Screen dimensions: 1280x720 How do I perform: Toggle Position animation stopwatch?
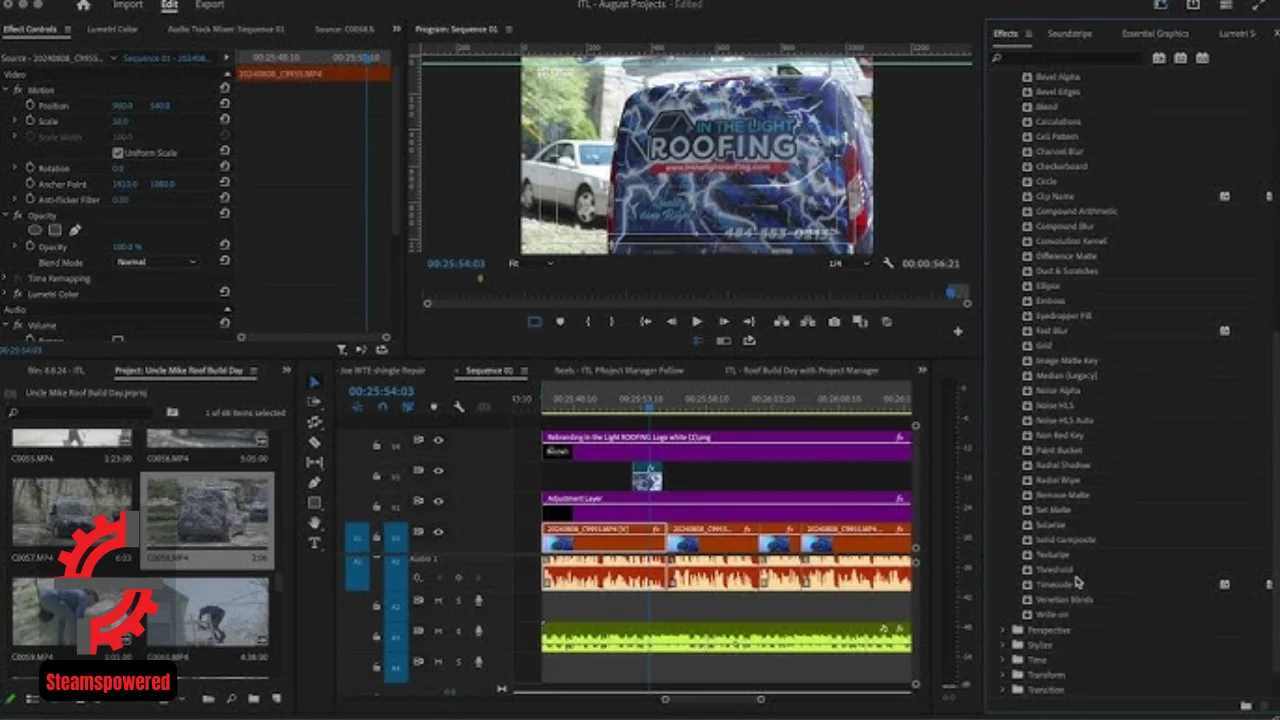click(30, 105)
